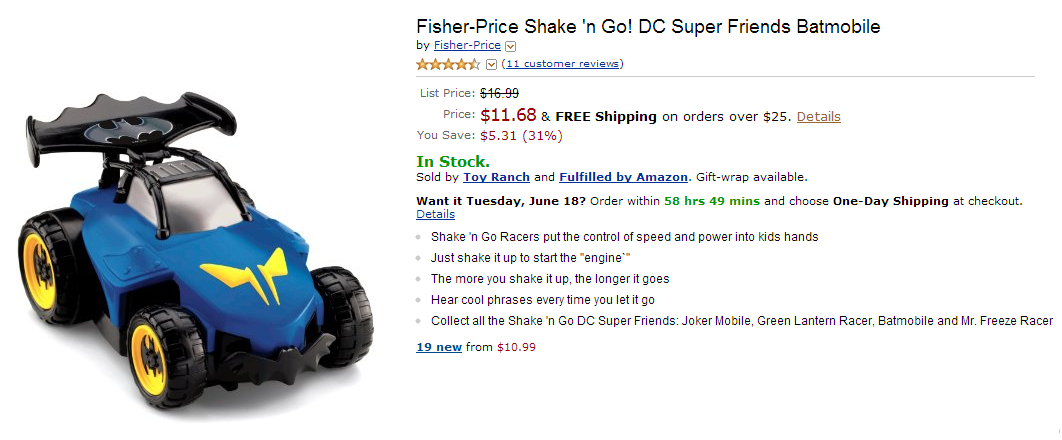Screen dimensions: 1062x440
Task: Open the Fisher-Price brand link
Action: [467, 45]
